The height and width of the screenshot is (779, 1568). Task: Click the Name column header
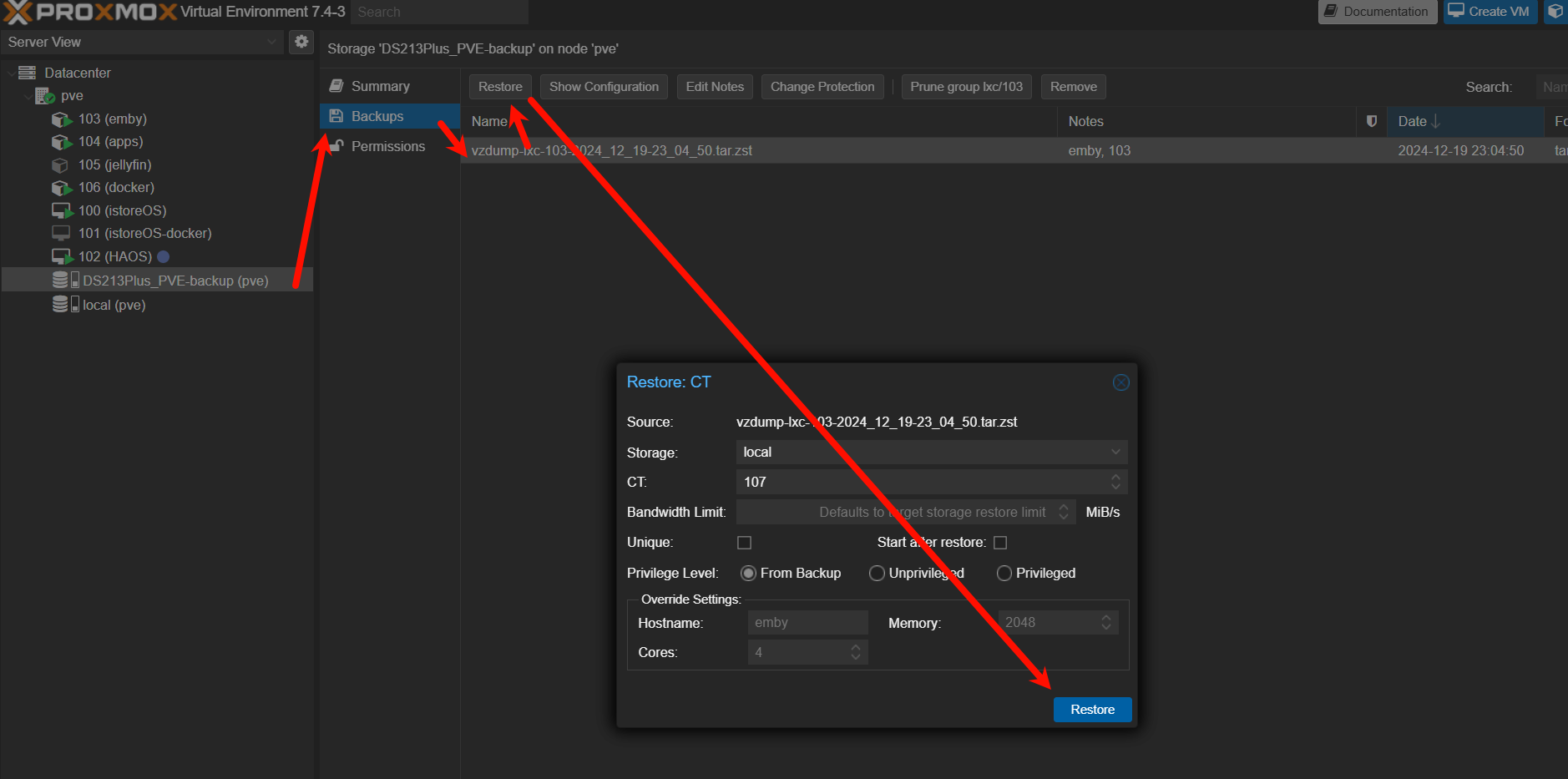coord(759,121)
